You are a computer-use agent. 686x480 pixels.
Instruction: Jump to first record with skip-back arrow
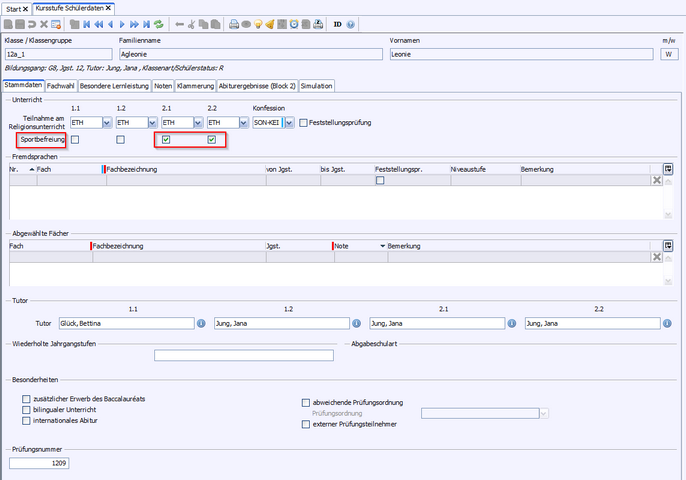(x=86, y=23)
